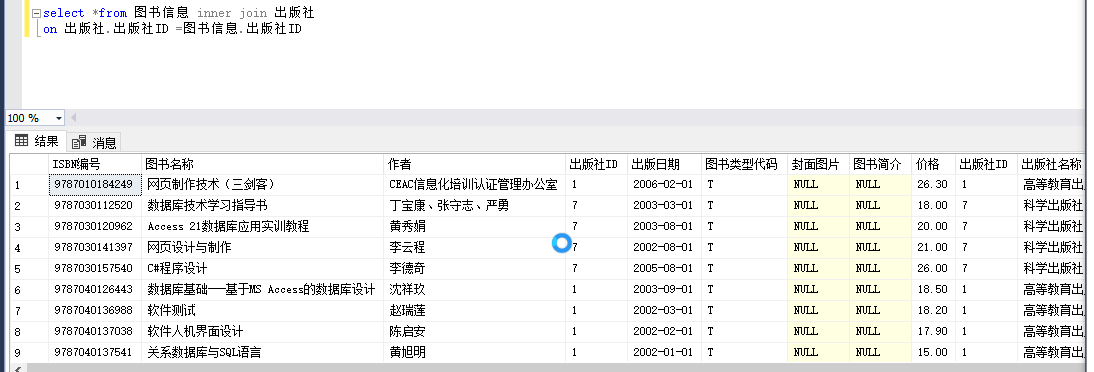Select author cell 丁宝康、张守志、严勇
Image resolution: width=1094 pixels, height=372 pixels.
pyautogui.click(x=474, y=206)
